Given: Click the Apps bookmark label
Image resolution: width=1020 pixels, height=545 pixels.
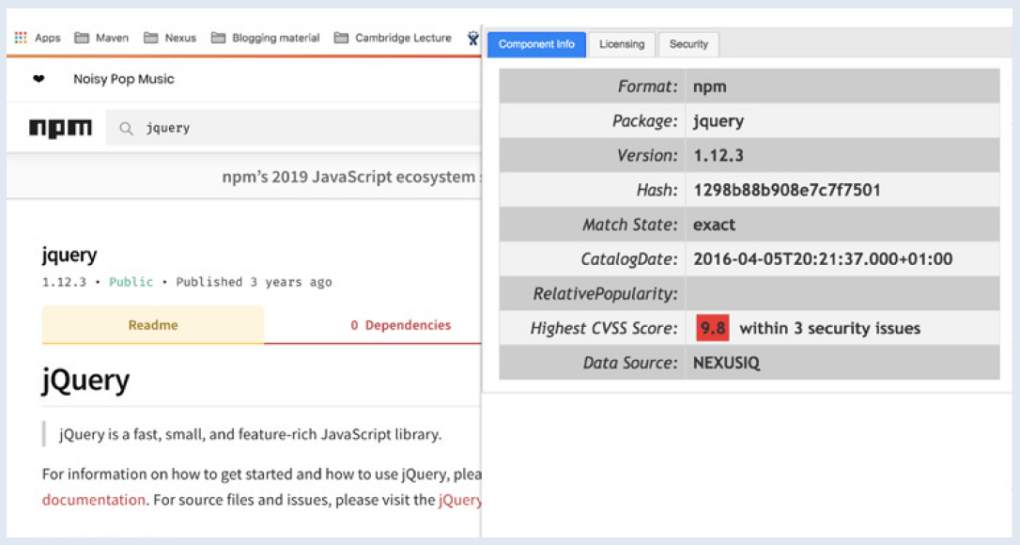Looking at the screenshot, I should pos(47,38).
